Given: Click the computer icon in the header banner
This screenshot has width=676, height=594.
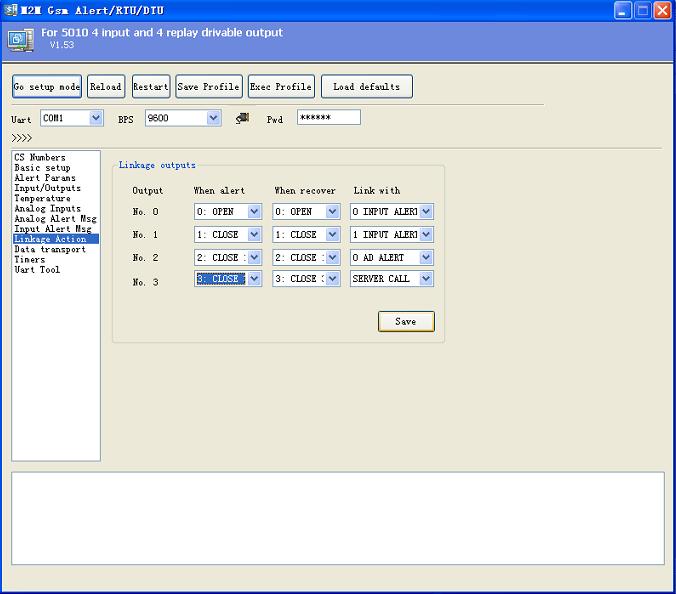Looking at the screenshot, I should (x=20, y=41).
